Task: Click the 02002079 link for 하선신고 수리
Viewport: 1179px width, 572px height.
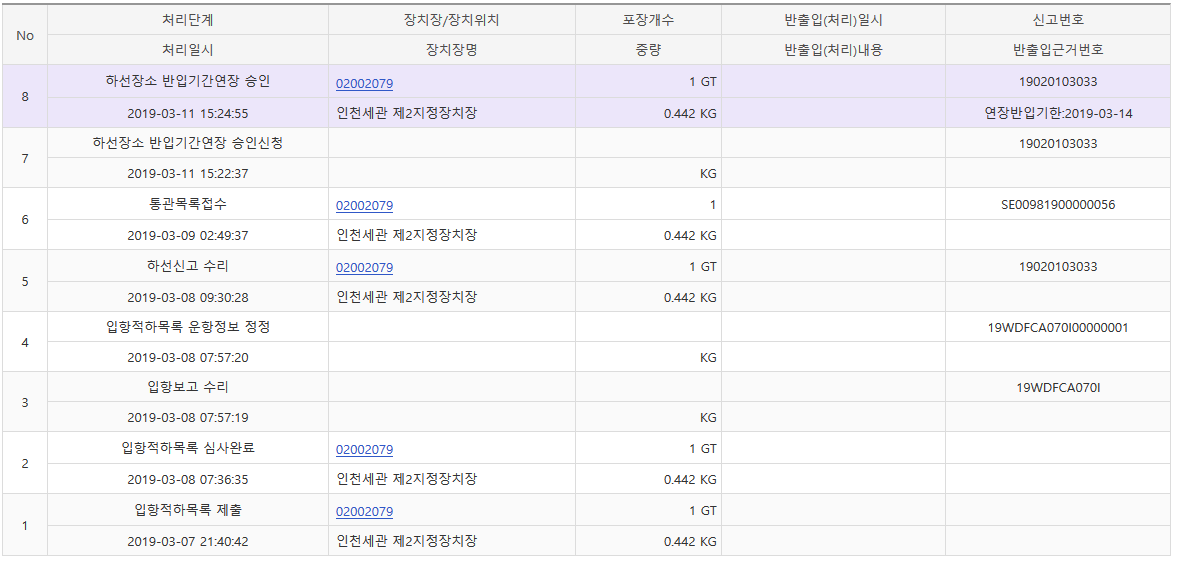Action: [364, 268]
